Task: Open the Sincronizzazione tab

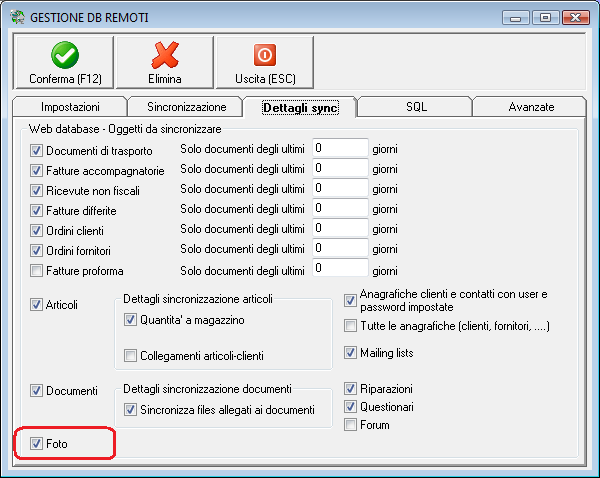Action: coord(186,107)
